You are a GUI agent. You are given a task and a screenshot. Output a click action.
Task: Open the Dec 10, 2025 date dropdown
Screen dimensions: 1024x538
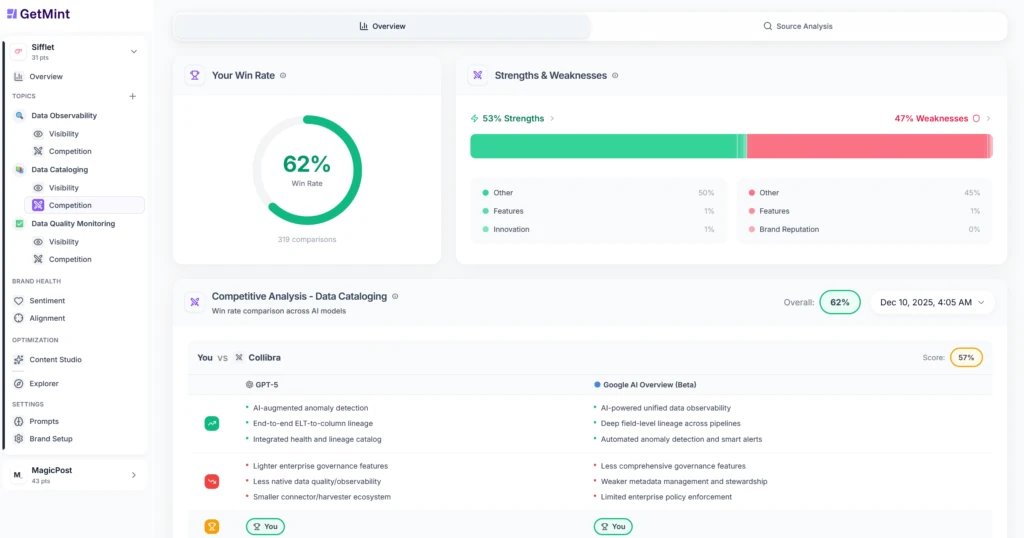[932, 302]
